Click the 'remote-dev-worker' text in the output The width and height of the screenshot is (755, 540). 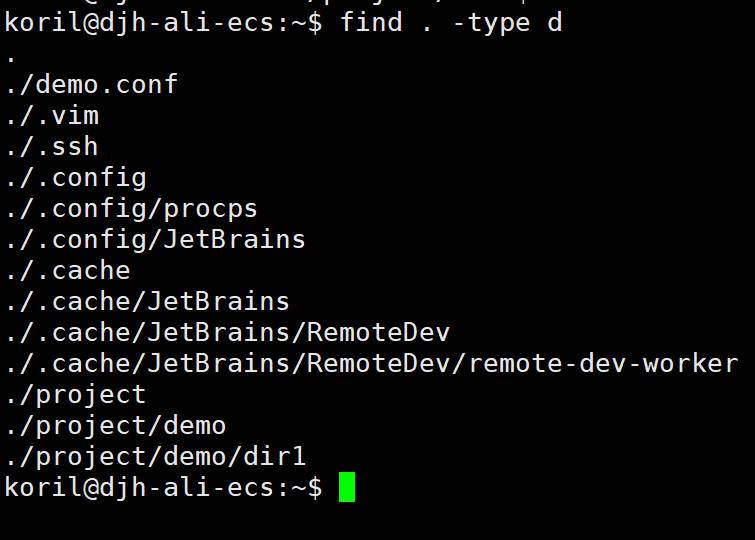click(x=603, y=363)
